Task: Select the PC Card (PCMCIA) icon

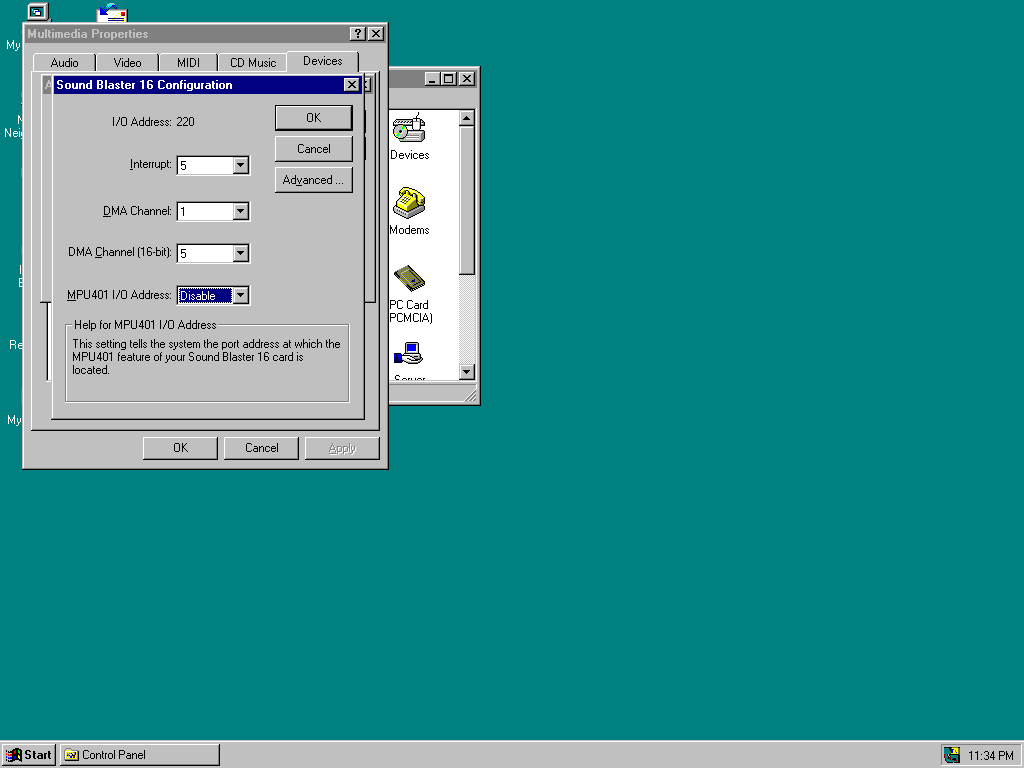Action: click(408, 279)
